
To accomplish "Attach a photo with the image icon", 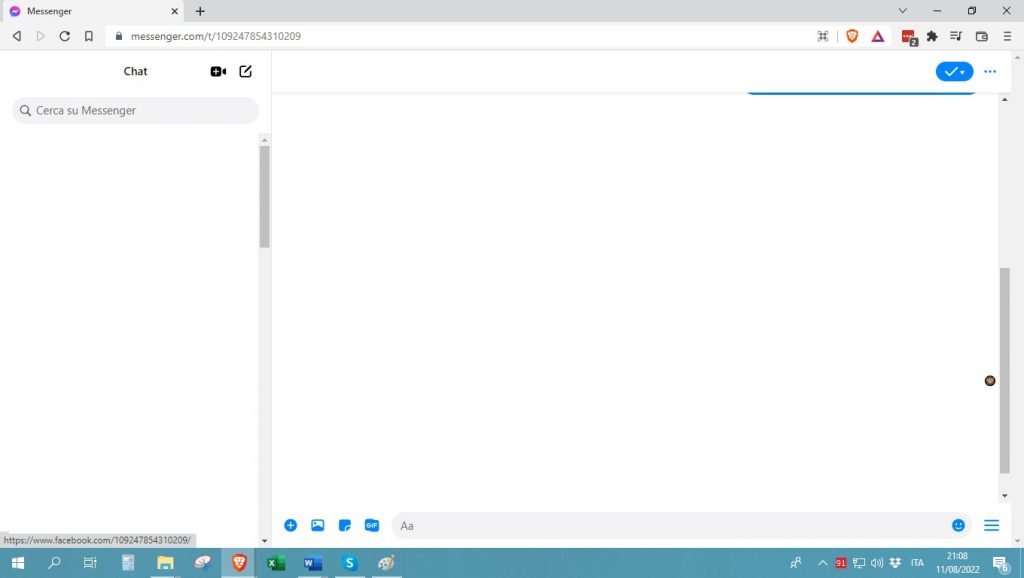I will click(318, 525).
